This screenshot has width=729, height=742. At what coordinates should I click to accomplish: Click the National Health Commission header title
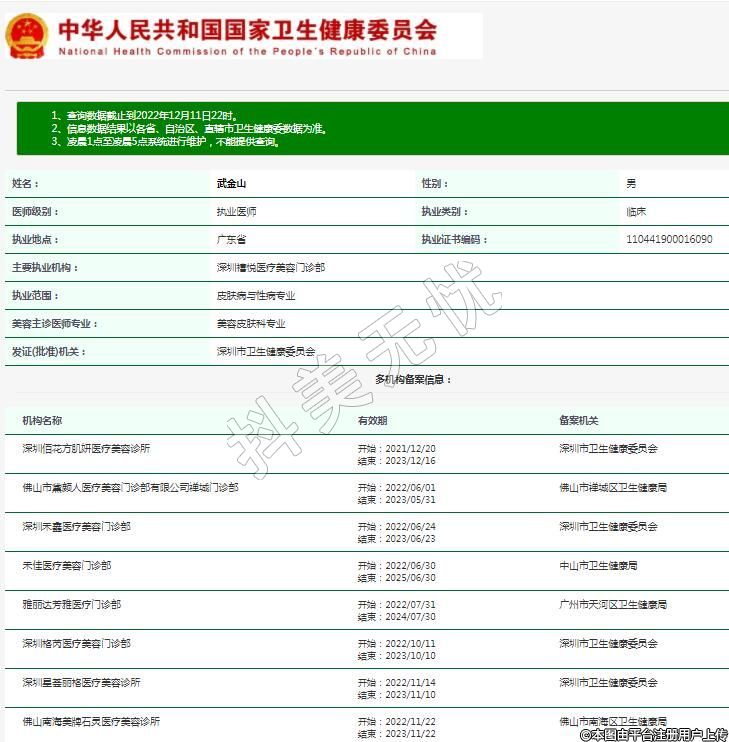click(x=248, y=37)
